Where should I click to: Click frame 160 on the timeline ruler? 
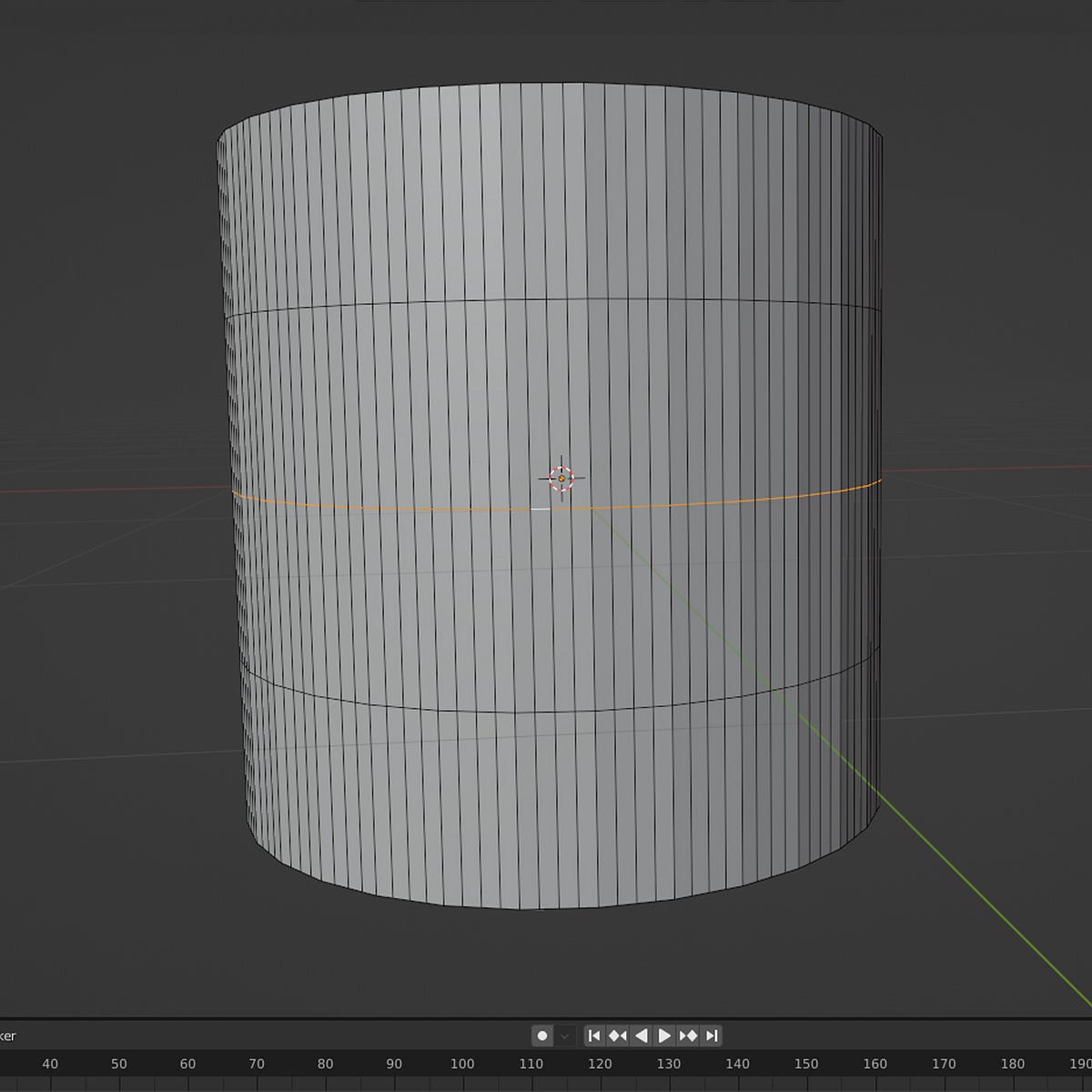pos(875,1064)
